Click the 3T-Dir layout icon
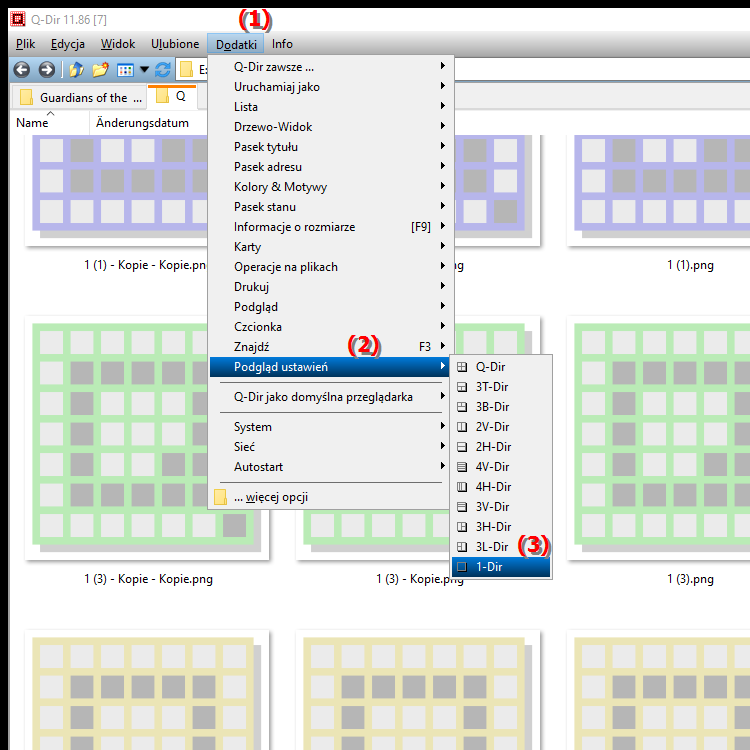Image resolution: width=750 pixels, height=750 pixels. 462,387
